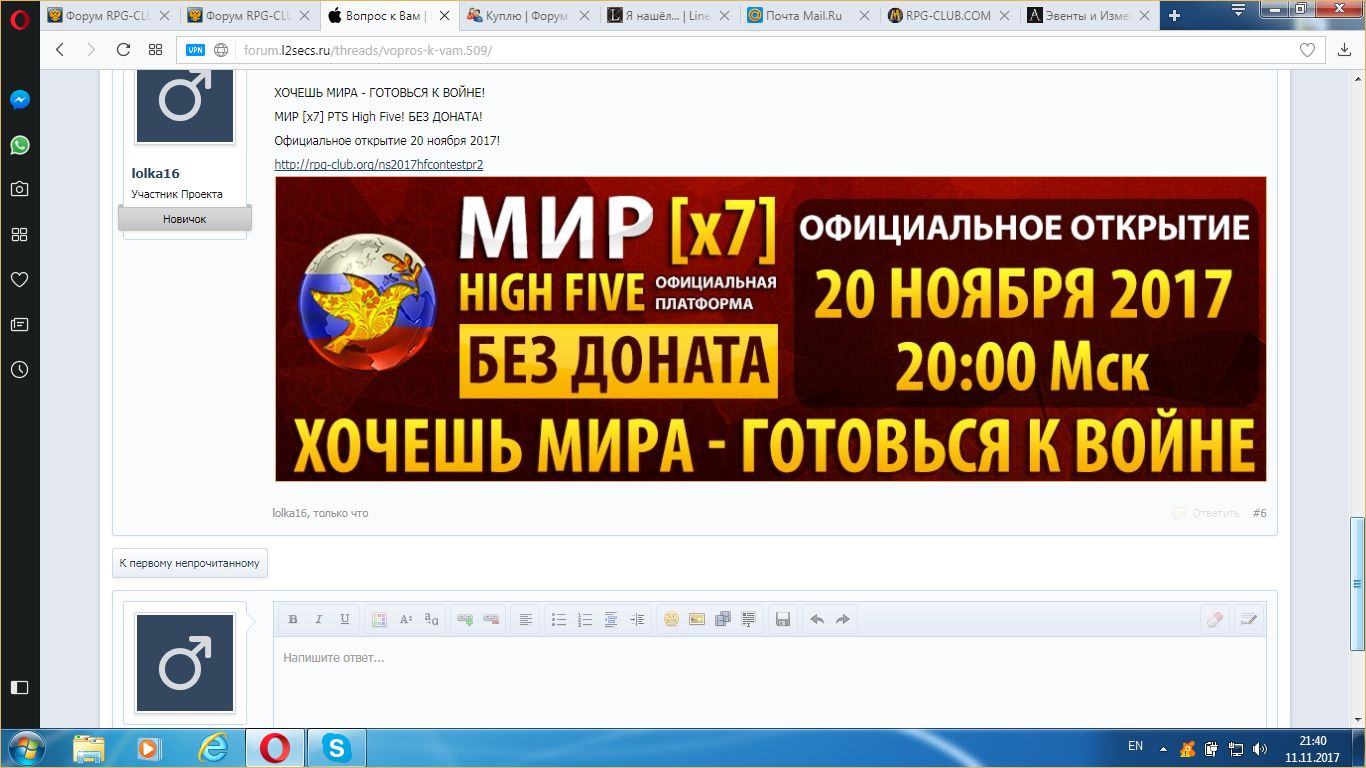Click the save draft floppy icon

(783, 620)
